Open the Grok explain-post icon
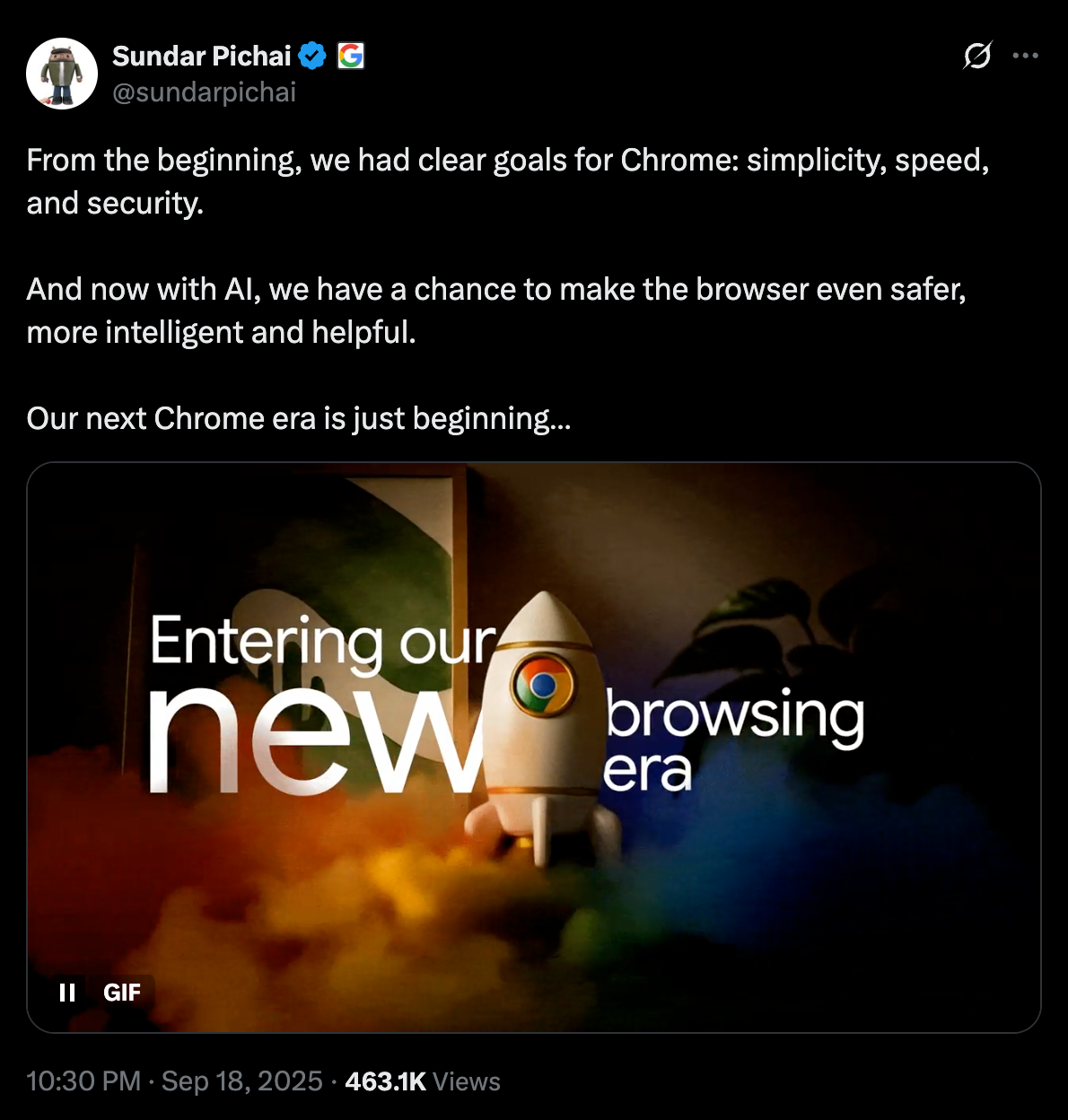 click(x=977, y=56)
